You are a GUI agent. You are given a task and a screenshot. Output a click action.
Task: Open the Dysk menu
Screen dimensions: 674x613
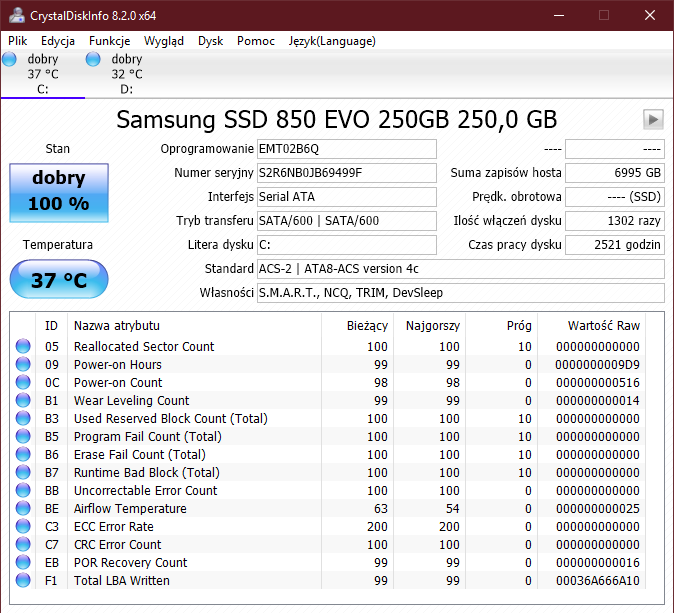pyautogui.click(x=210, y=41)
